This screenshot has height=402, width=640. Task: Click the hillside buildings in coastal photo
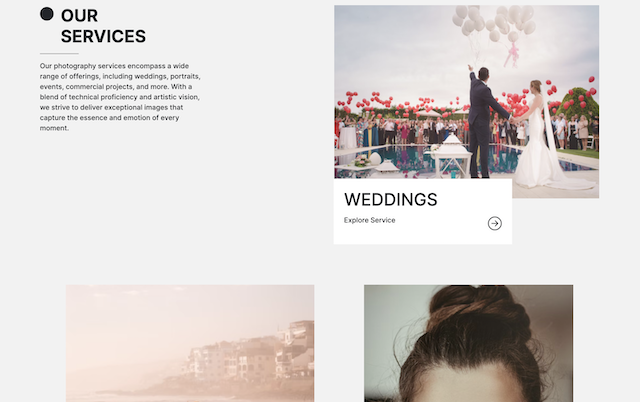tap(249, 353)
